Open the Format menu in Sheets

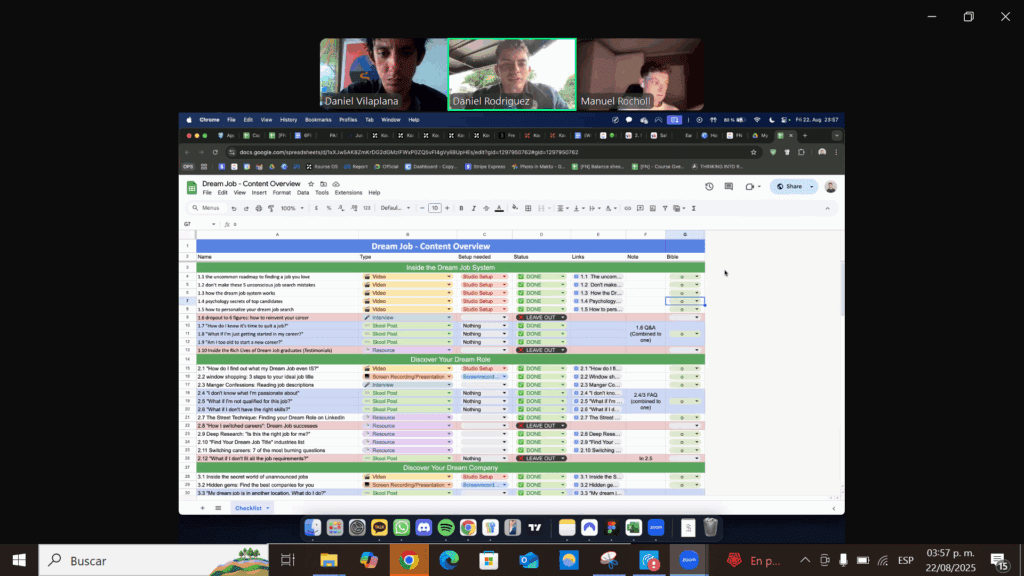[x=282, y=192]
